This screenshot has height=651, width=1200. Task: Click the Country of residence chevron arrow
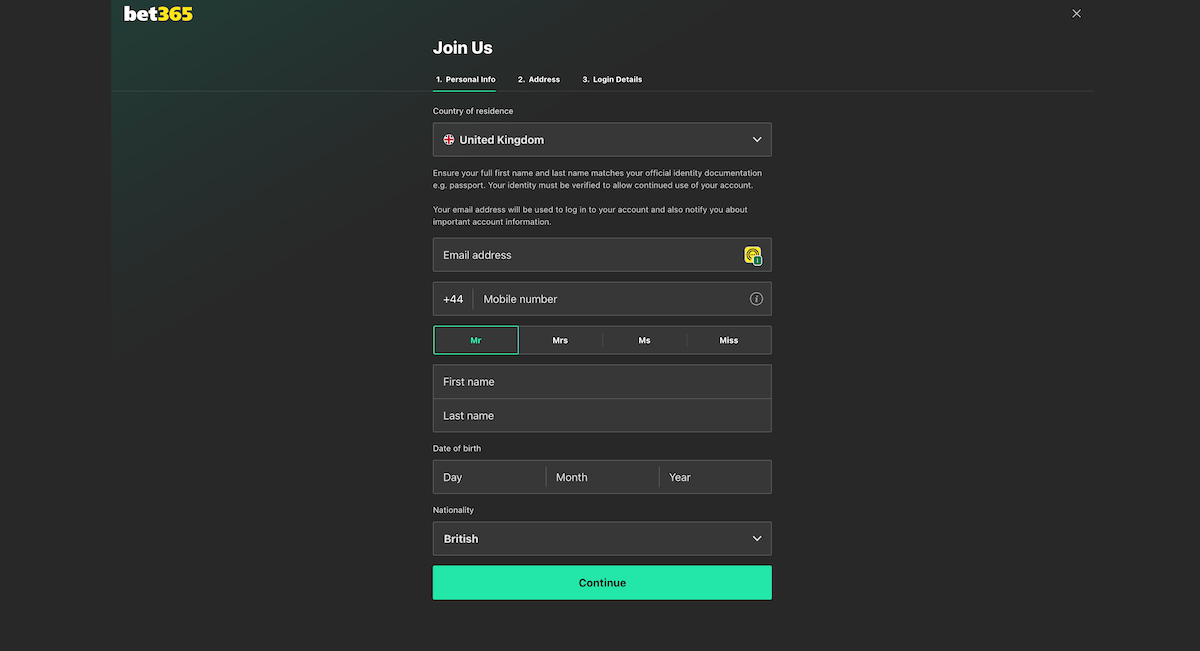757,140
